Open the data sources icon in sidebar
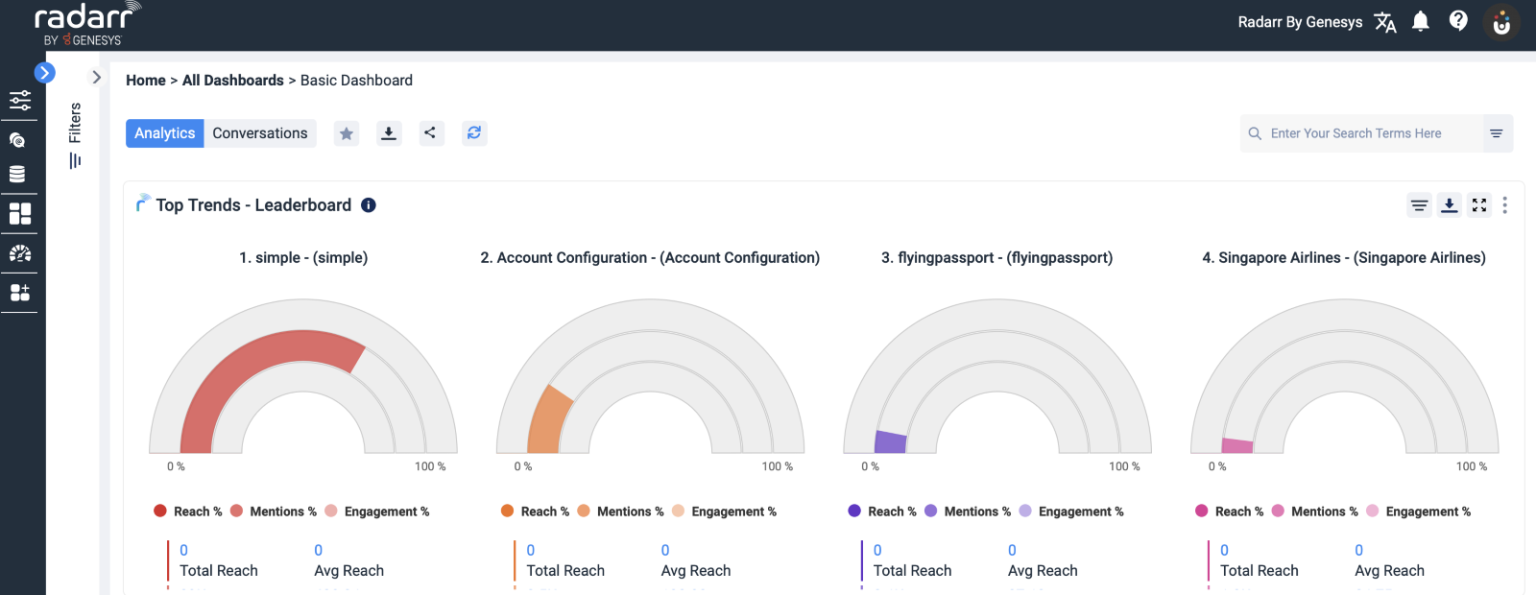The height and width of the screenshot is (595, 1536). point(19,173)
